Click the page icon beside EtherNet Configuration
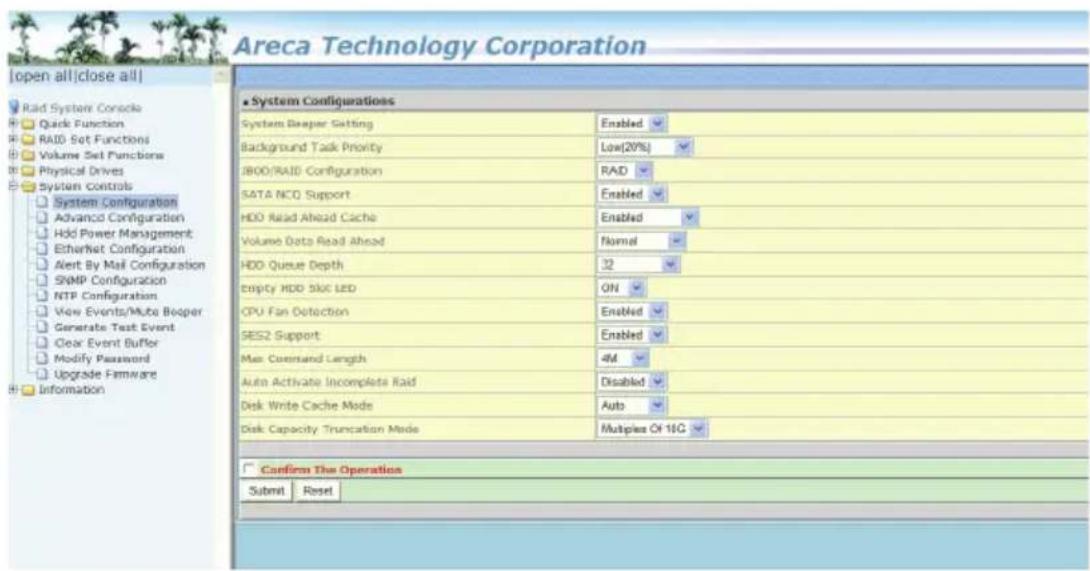The height and width of the screenshot is (571, 1090). pyautogui.click(x=43, y=249)
